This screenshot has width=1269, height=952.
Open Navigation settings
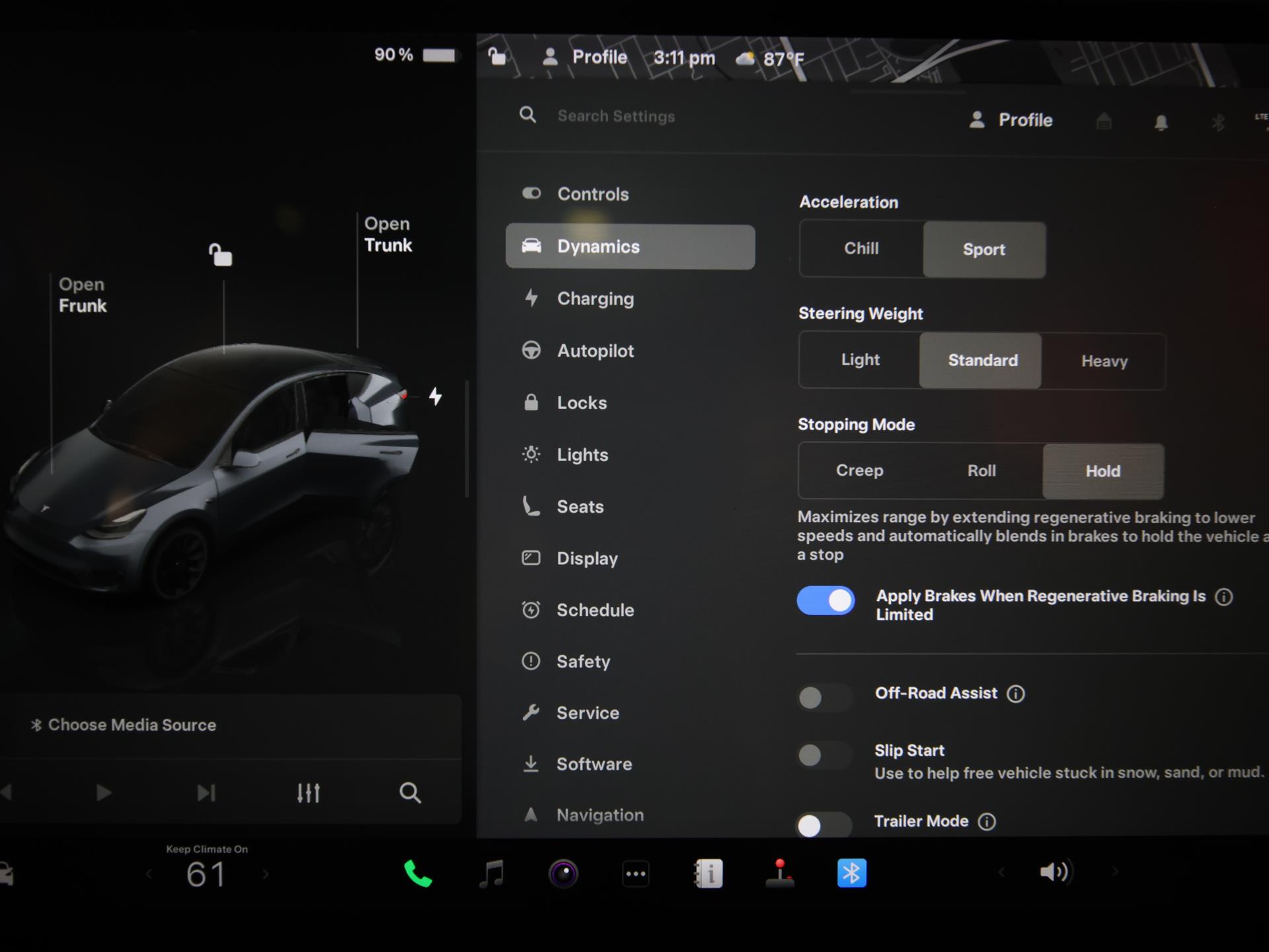click(630, 815)
